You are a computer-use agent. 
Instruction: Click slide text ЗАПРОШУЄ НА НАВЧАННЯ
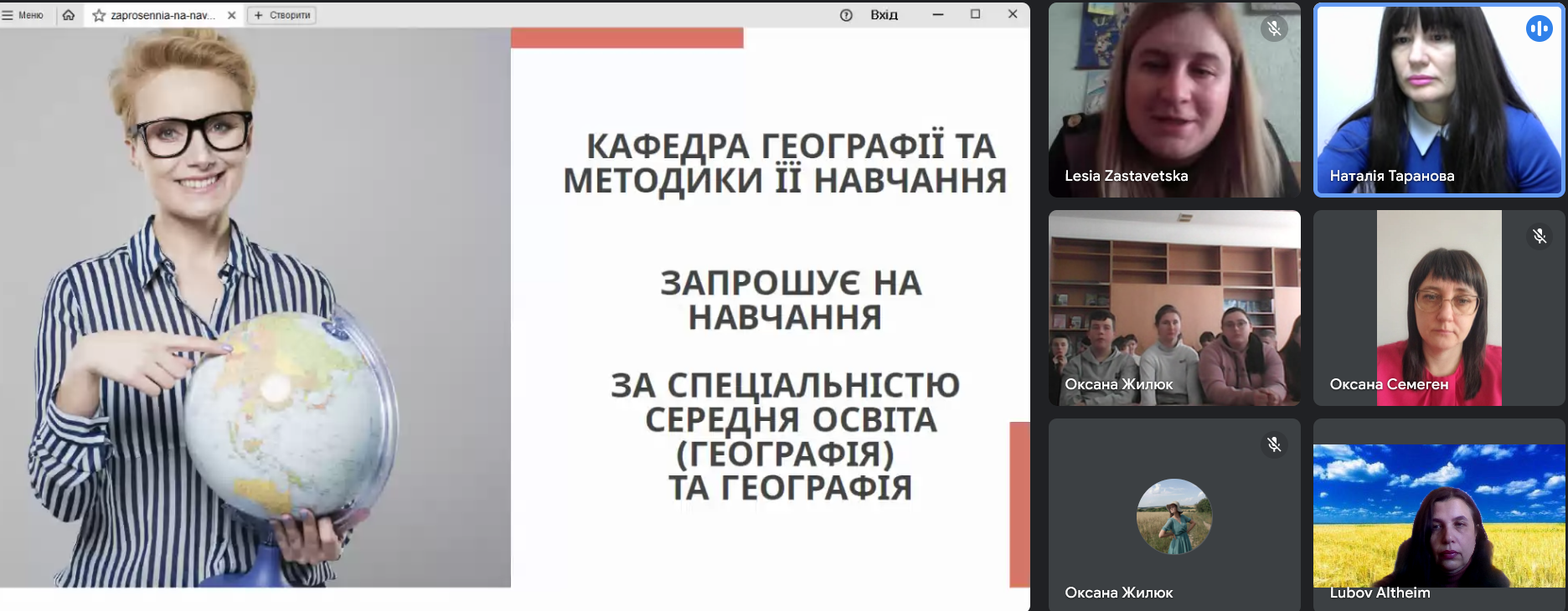pos(790,300)
